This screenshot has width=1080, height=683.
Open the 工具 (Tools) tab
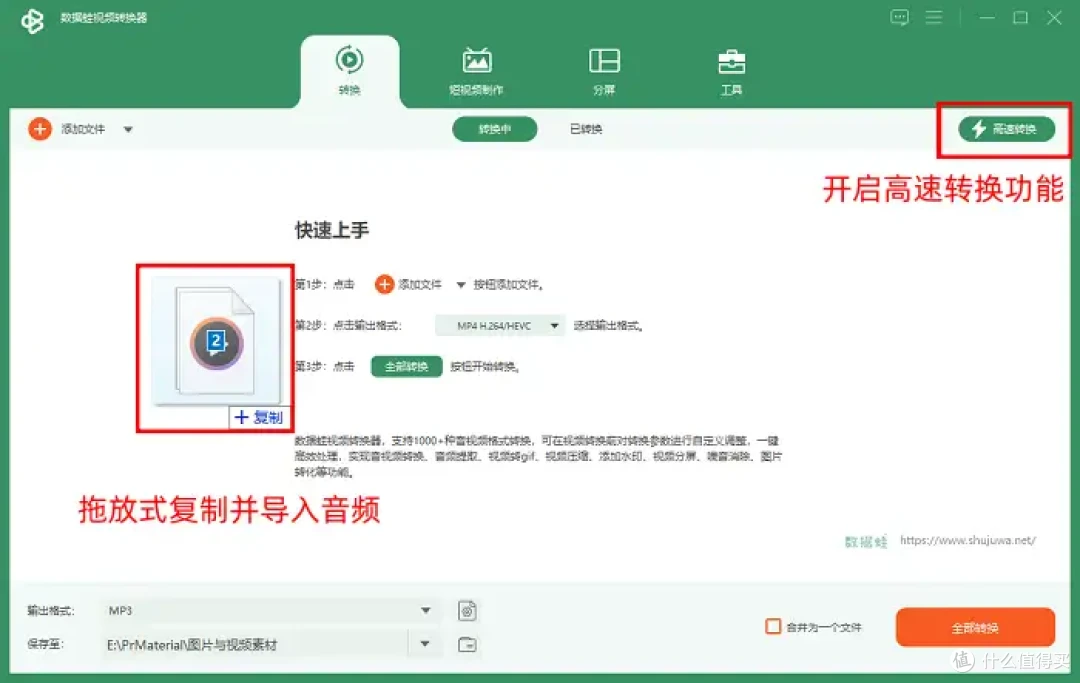pyautogui.click(x=731, y=72)
